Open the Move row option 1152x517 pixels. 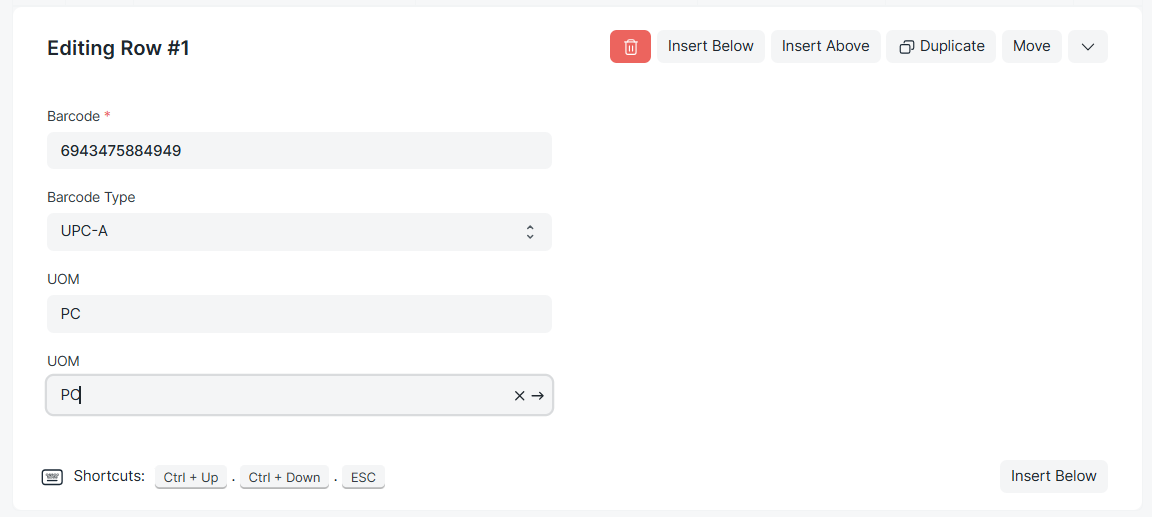click(x=1031, y=47)
